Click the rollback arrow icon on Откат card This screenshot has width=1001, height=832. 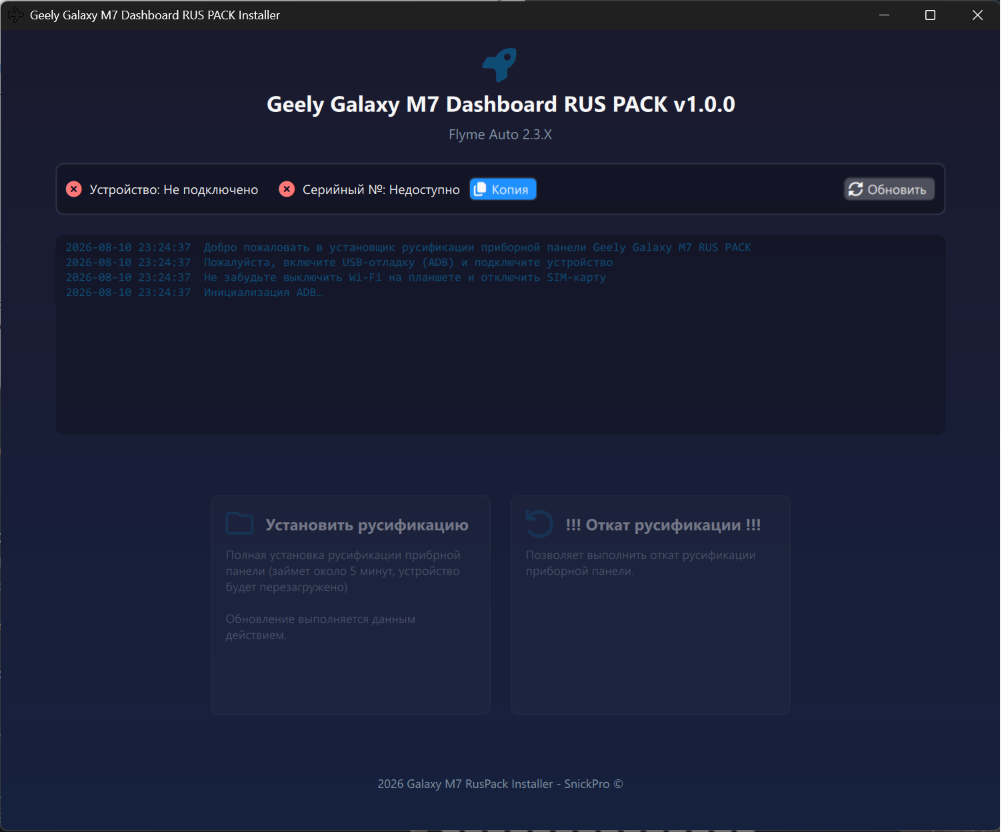click(539, 524)
